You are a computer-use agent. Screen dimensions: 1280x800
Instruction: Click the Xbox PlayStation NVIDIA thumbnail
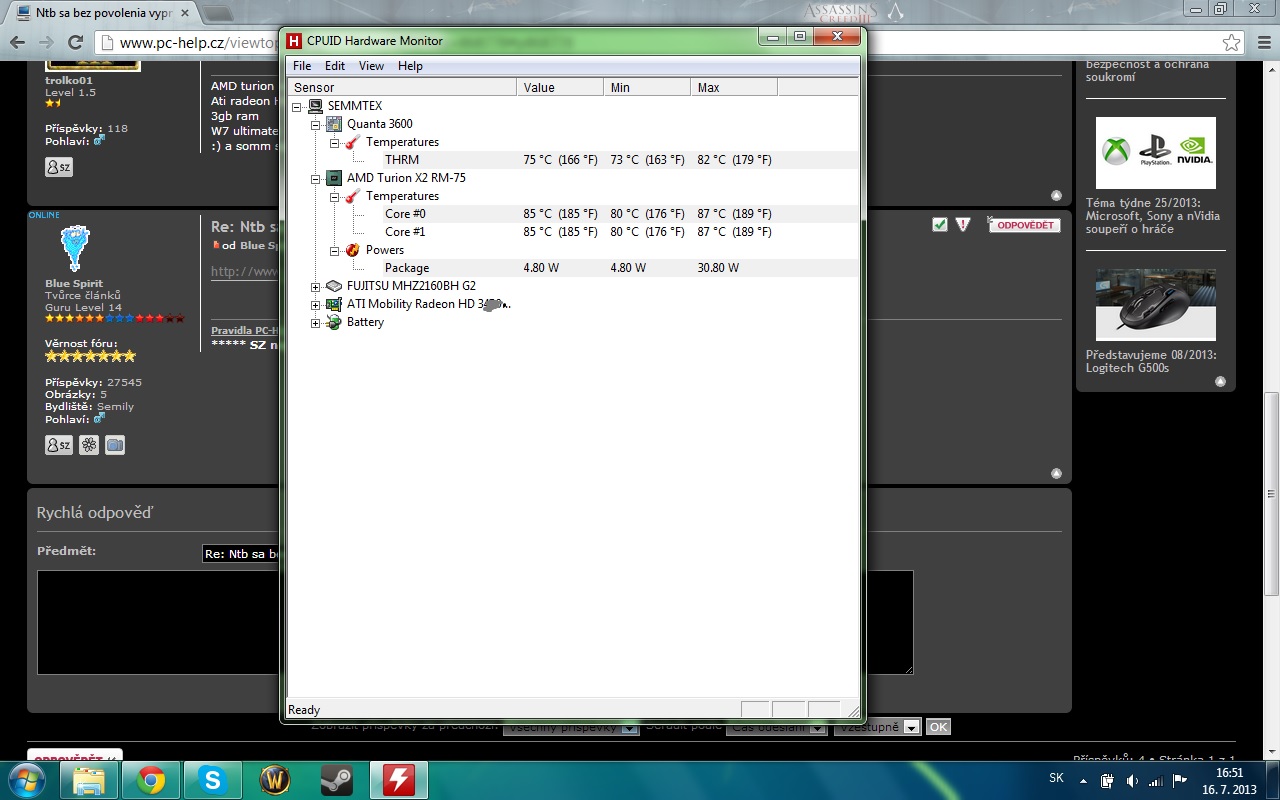pyautogui.click(x=1156, y=153)
